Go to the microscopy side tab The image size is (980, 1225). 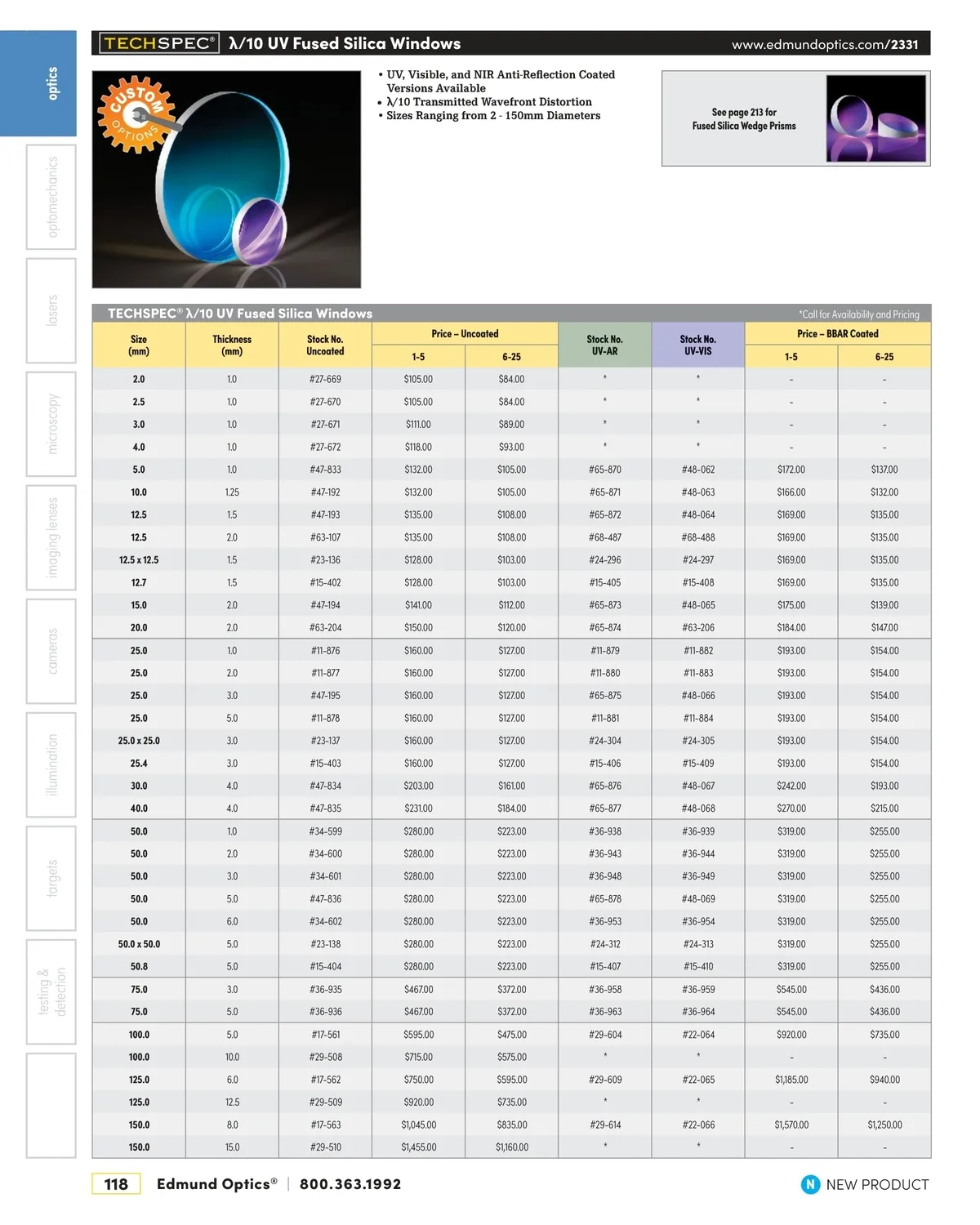(51, 424)
